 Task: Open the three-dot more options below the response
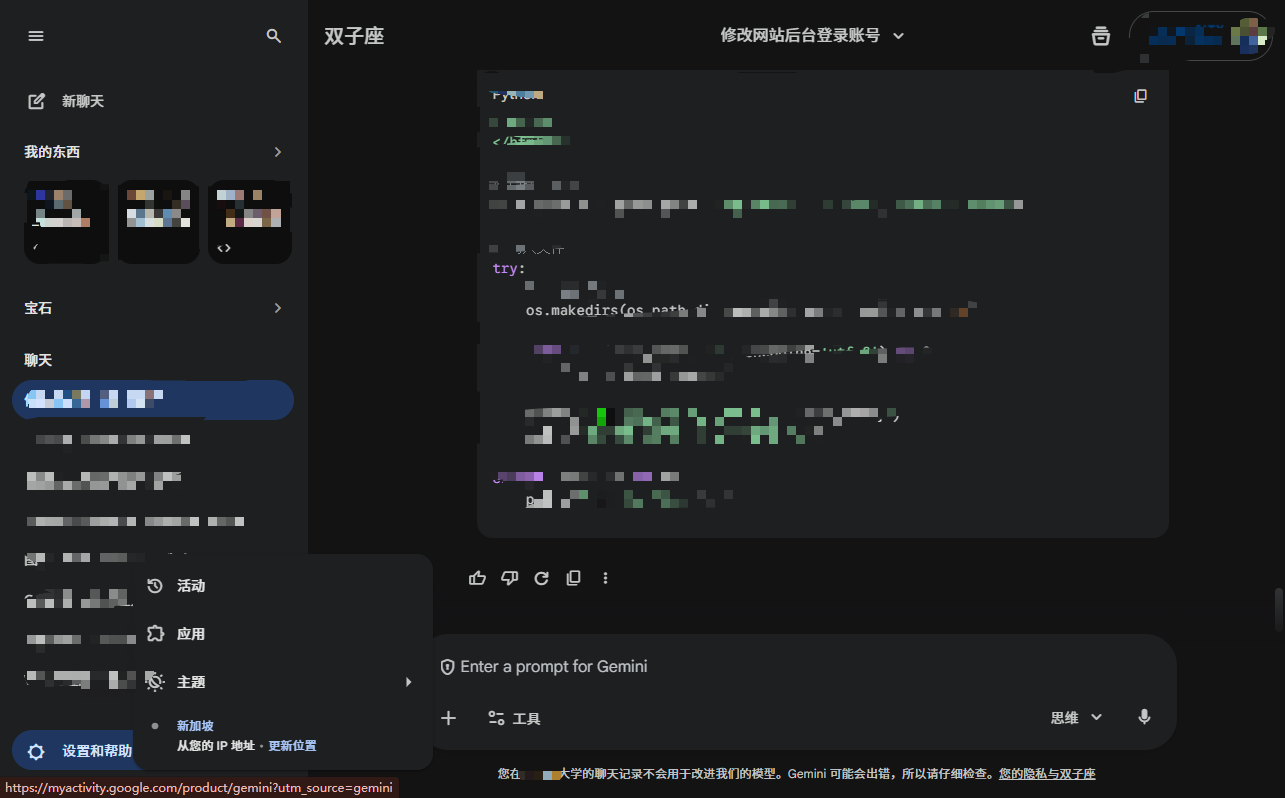(x=606, y=578)
